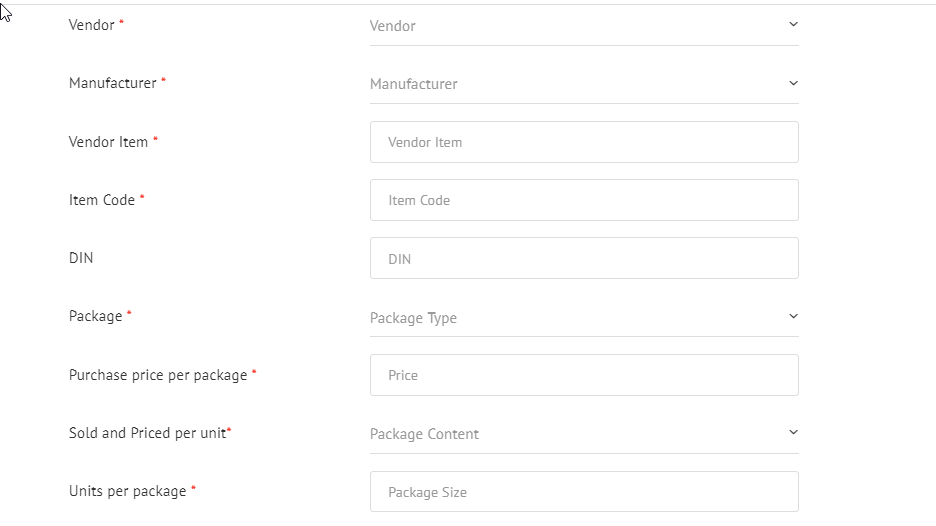
Task: Focus the Package Size text field
Action: (x=584, y=491)
